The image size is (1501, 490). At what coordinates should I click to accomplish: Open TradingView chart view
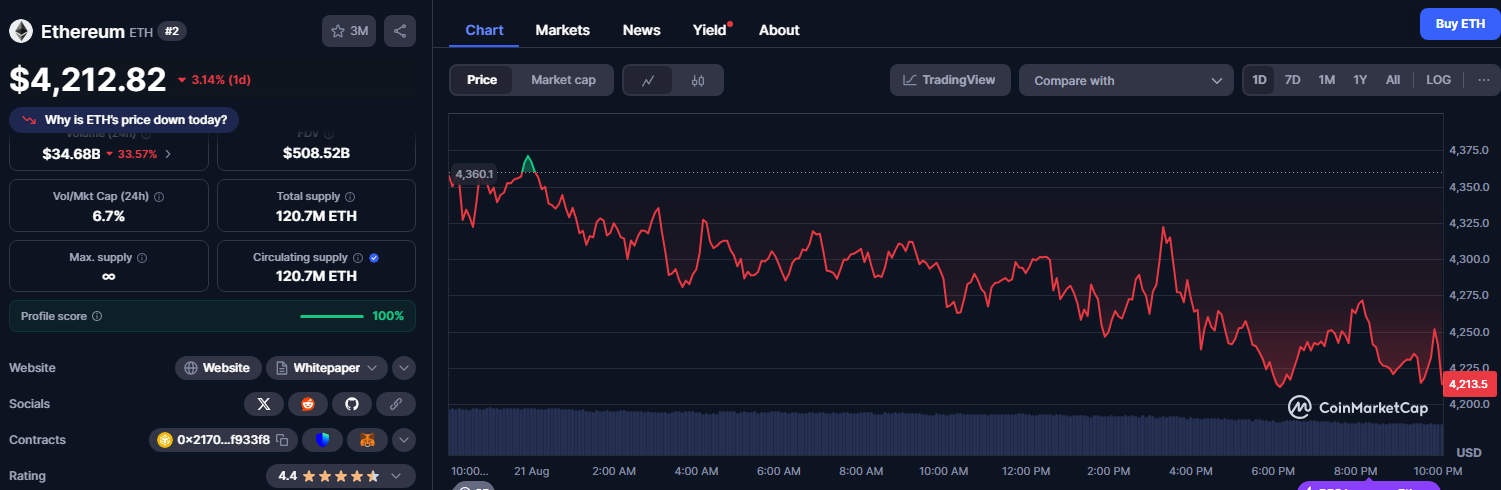[950, 80]
